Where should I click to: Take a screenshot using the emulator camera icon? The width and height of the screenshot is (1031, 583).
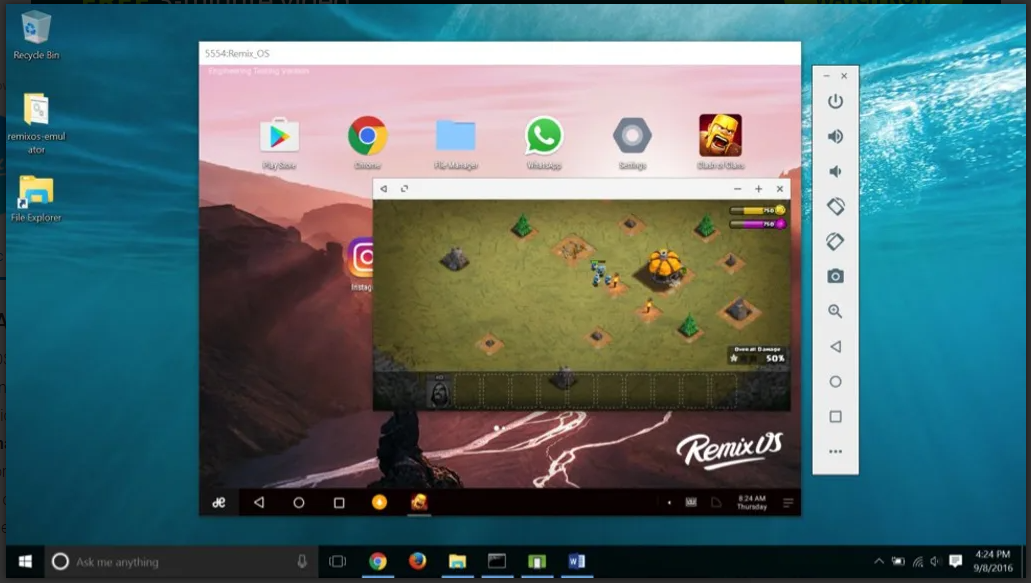(x=835, y=277)
